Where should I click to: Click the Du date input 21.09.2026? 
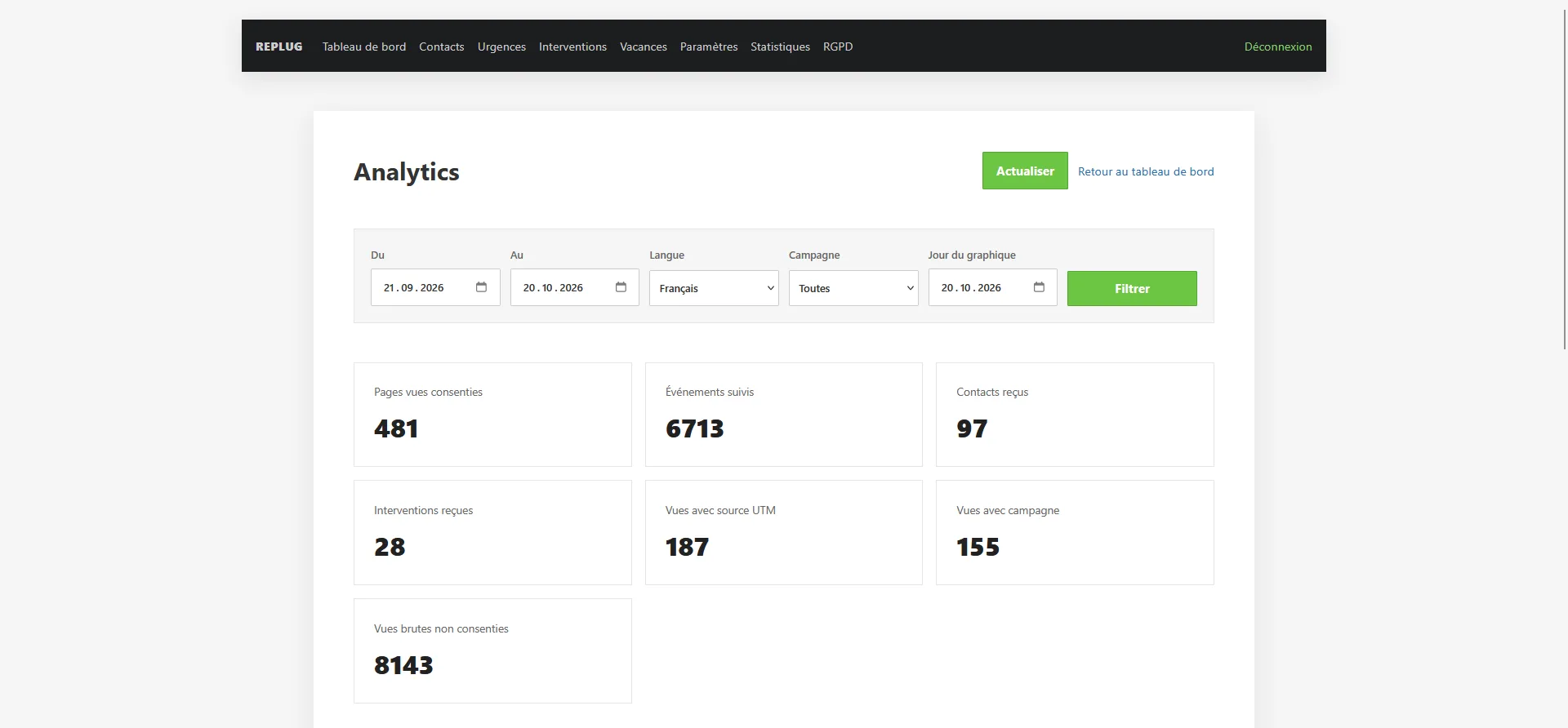tap(435, 287)
